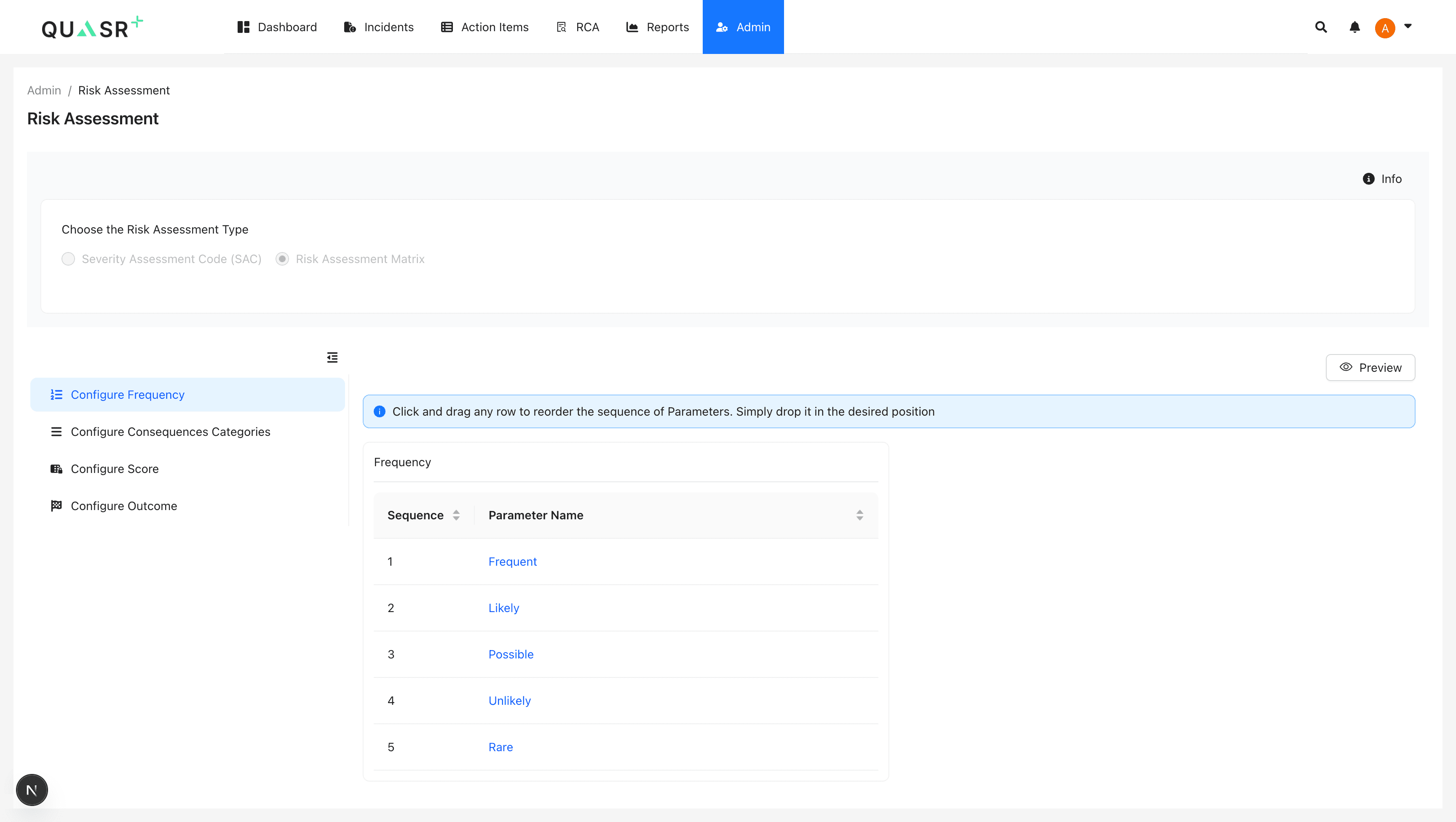Sort by Parameter Name column arrows
This screenshot has height=822, width=1456.
point(859,515)
